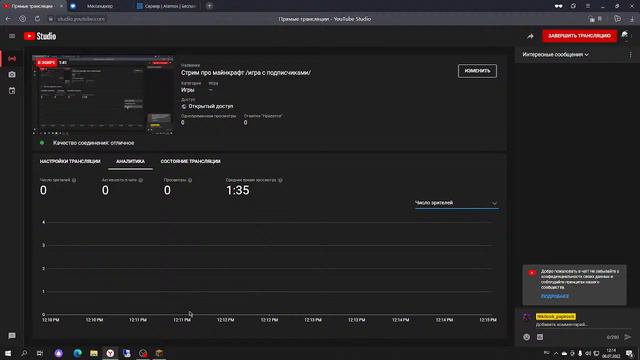Click info icon next to Активность в чате

point(141,180)
